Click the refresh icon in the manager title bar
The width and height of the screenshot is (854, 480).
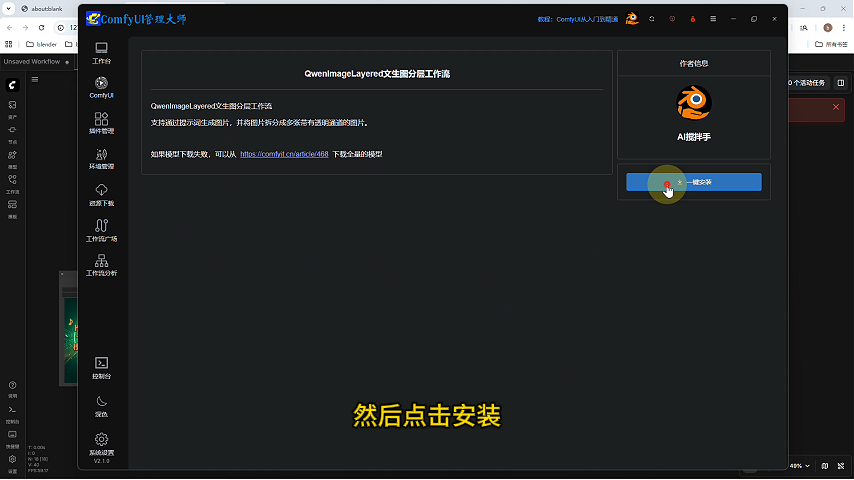pos(651,19)
